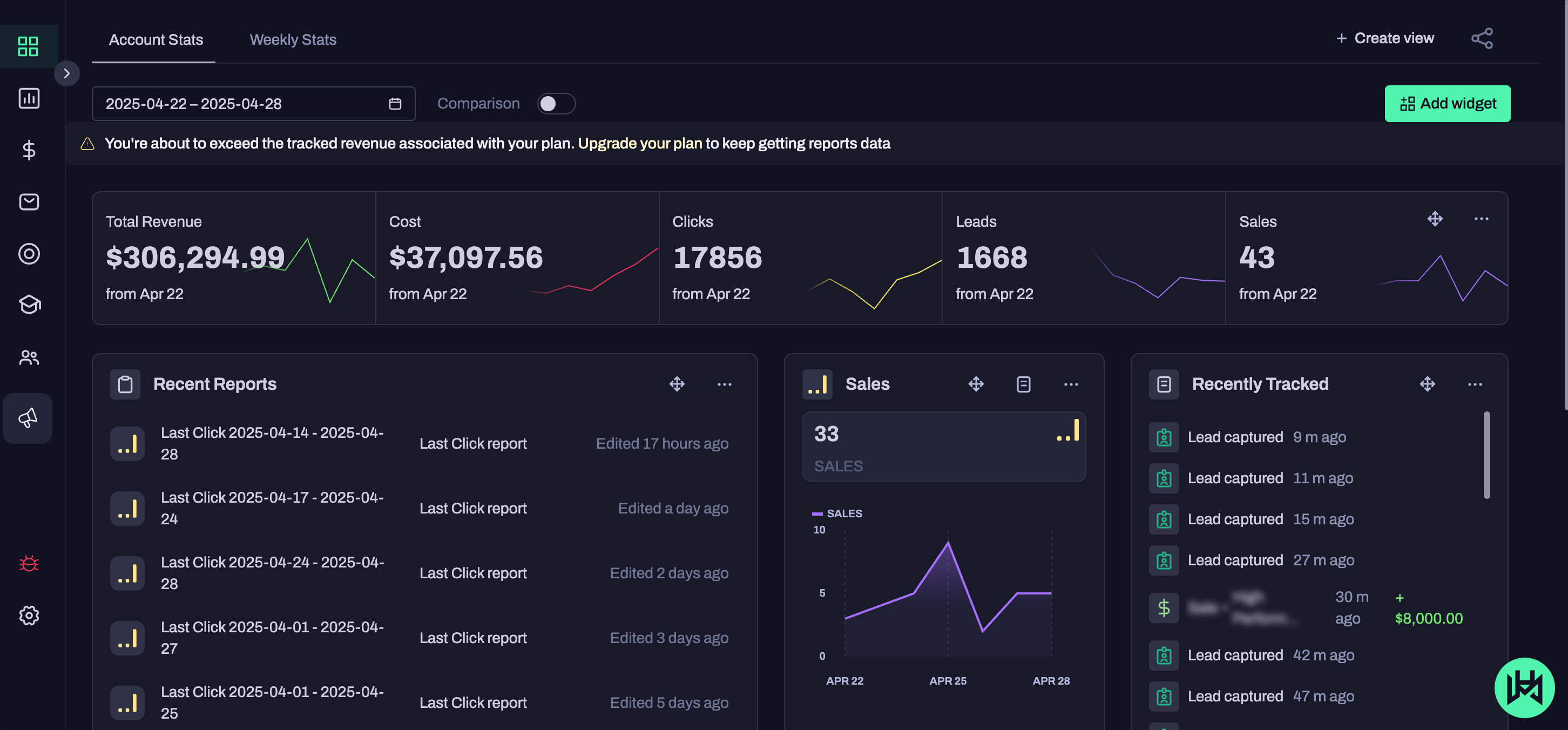Expand the sidebar with chevron arrow

tap(66, 73)
